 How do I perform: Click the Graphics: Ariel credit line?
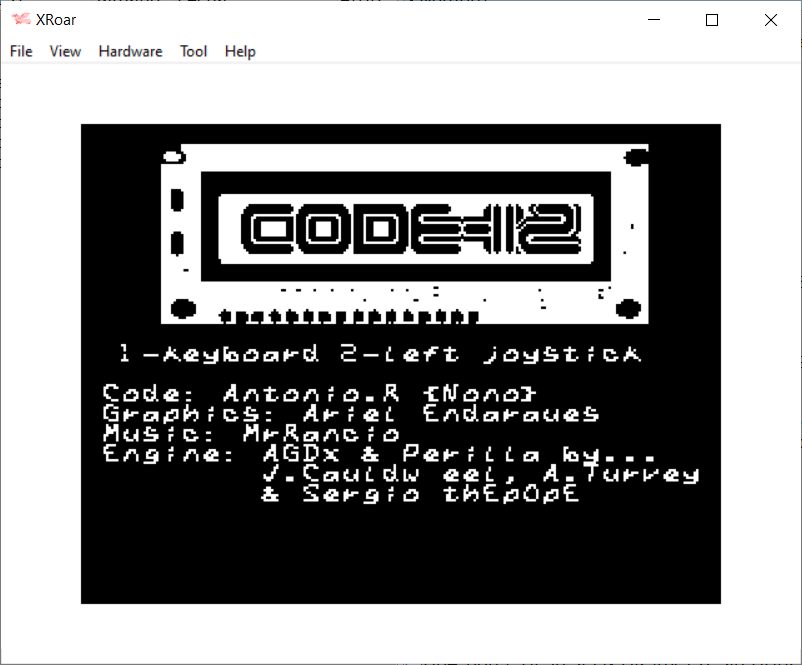click(350, 413)
